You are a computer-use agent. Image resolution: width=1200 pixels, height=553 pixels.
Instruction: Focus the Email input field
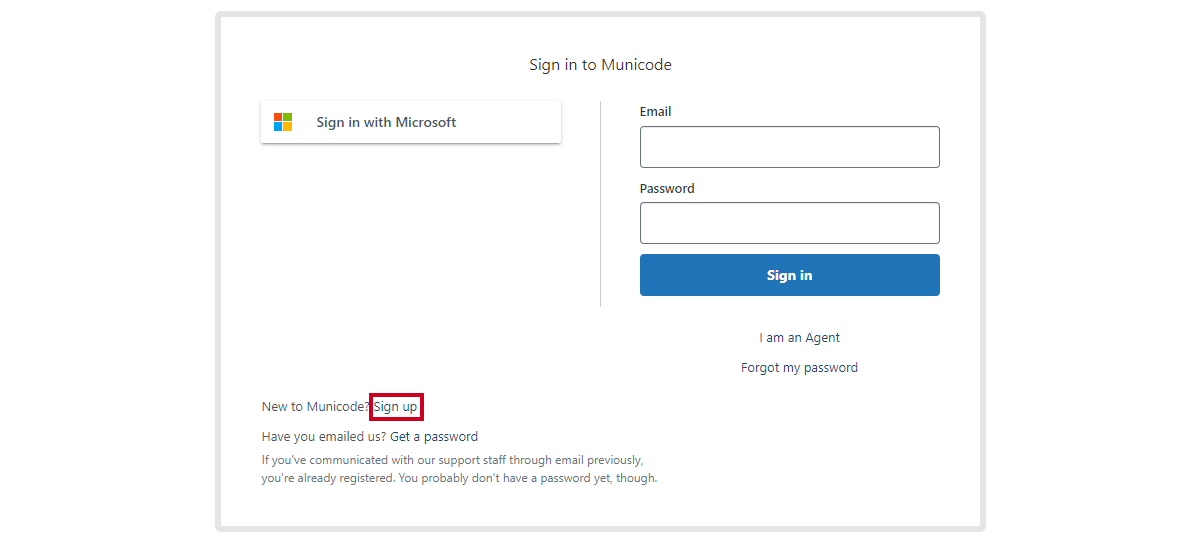coord(790,147)
